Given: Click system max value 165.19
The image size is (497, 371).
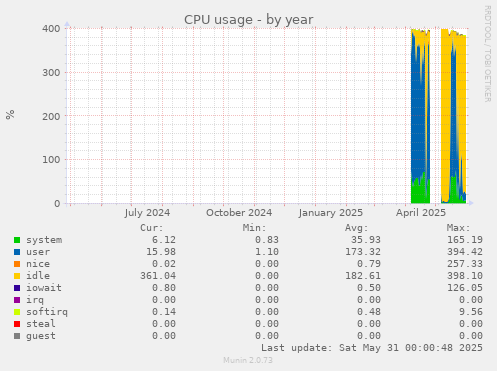Looking at the screenshot, I should pyautogui.click(x=465, y=240).
